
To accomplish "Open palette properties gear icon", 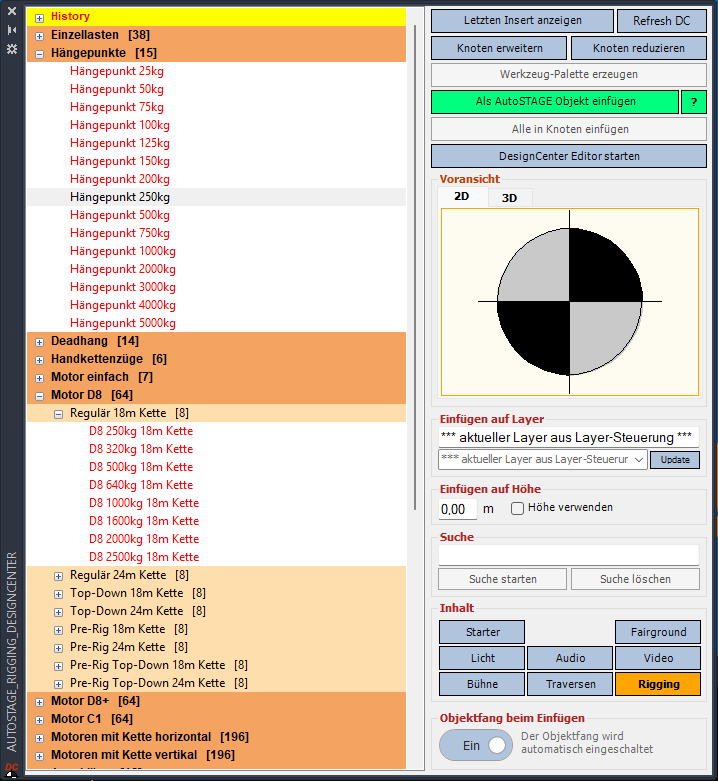I will [12, 48].
